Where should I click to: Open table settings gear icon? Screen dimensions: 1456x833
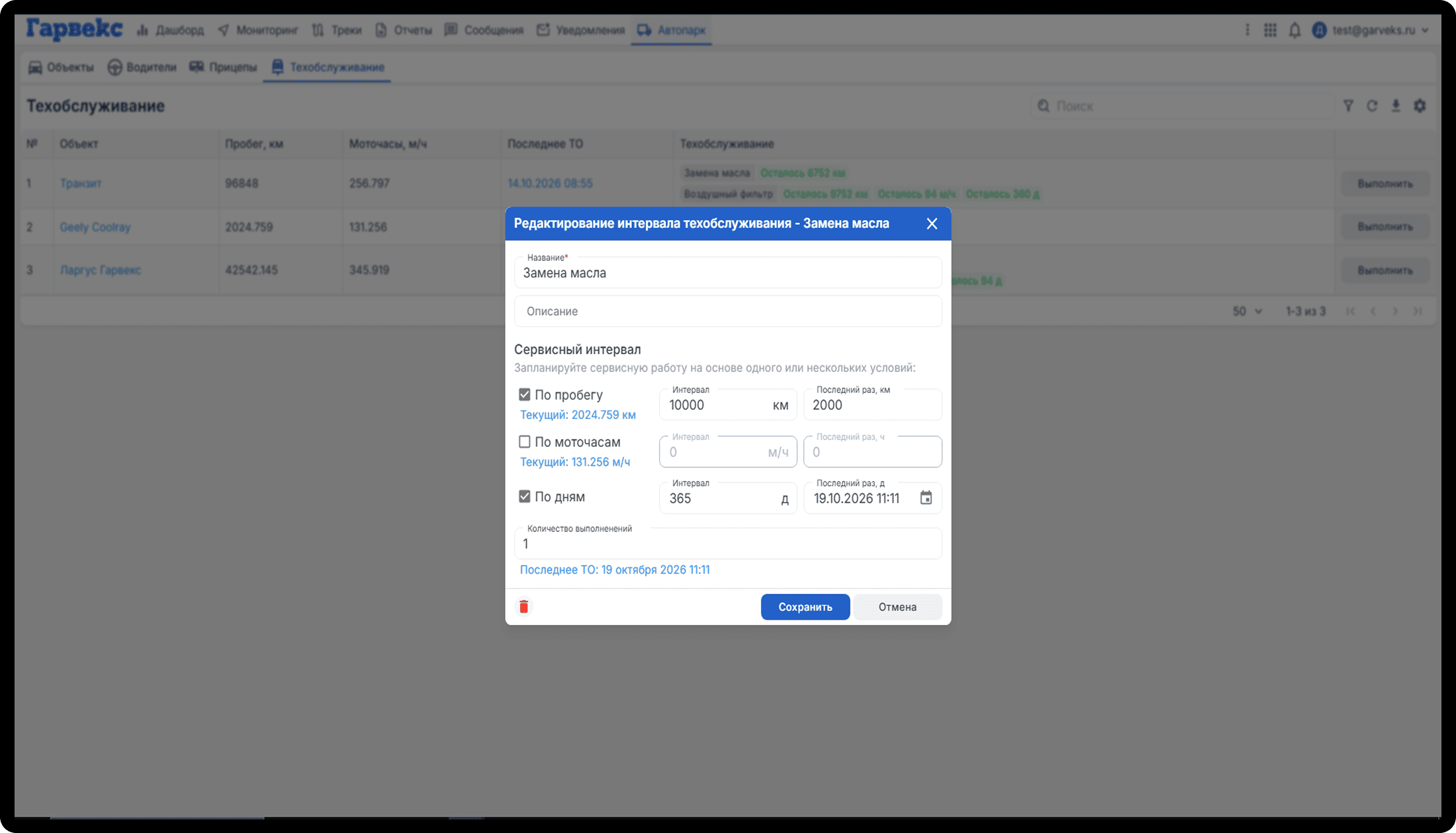pos(1419,106)
